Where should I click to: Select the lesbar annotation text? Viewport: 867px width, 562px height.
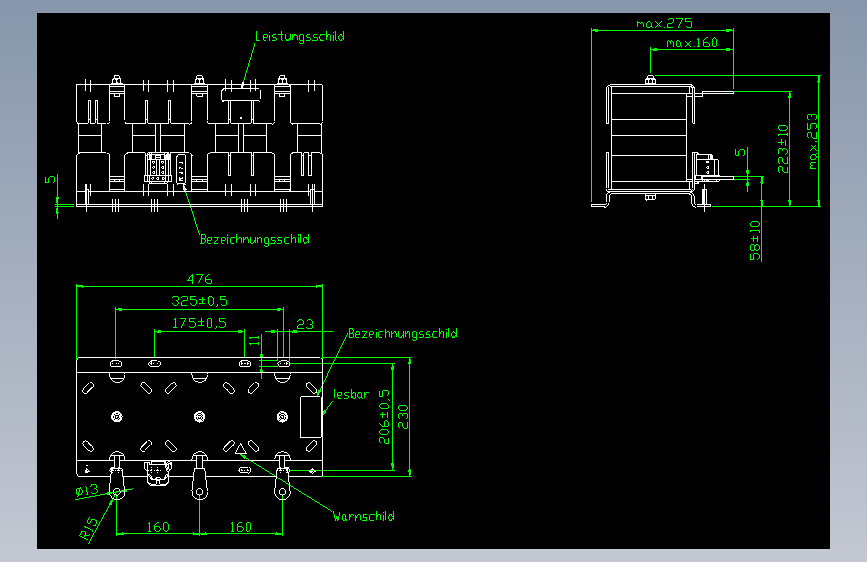[351, 394]
